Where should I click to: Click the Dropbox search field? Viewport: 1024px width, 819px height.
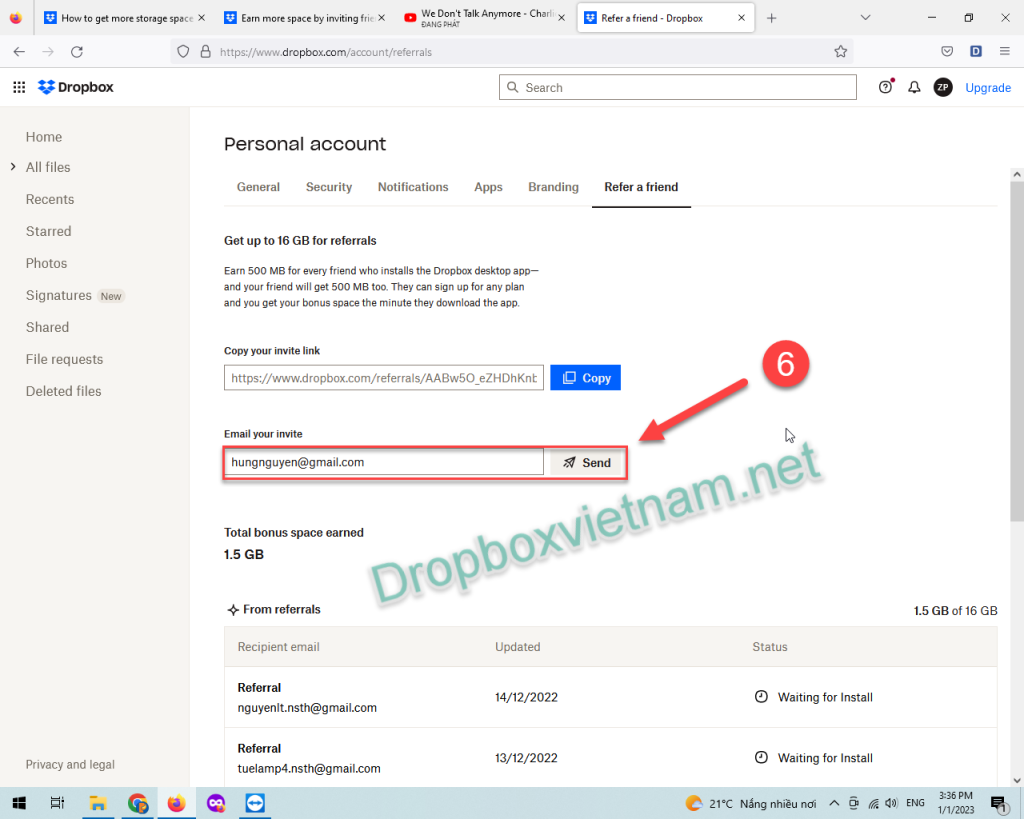[x=677, y=87]
